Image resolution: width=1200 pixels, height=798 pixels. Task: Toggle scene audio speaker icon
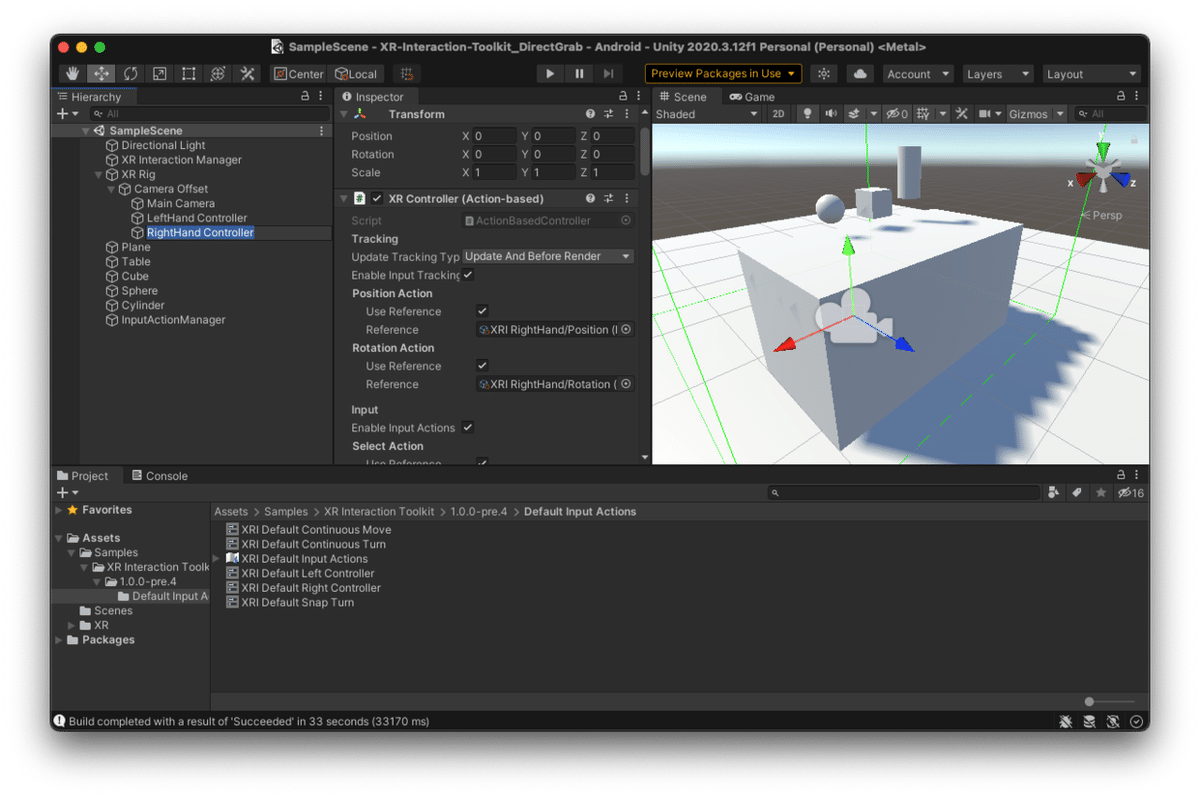click(830, 114)
